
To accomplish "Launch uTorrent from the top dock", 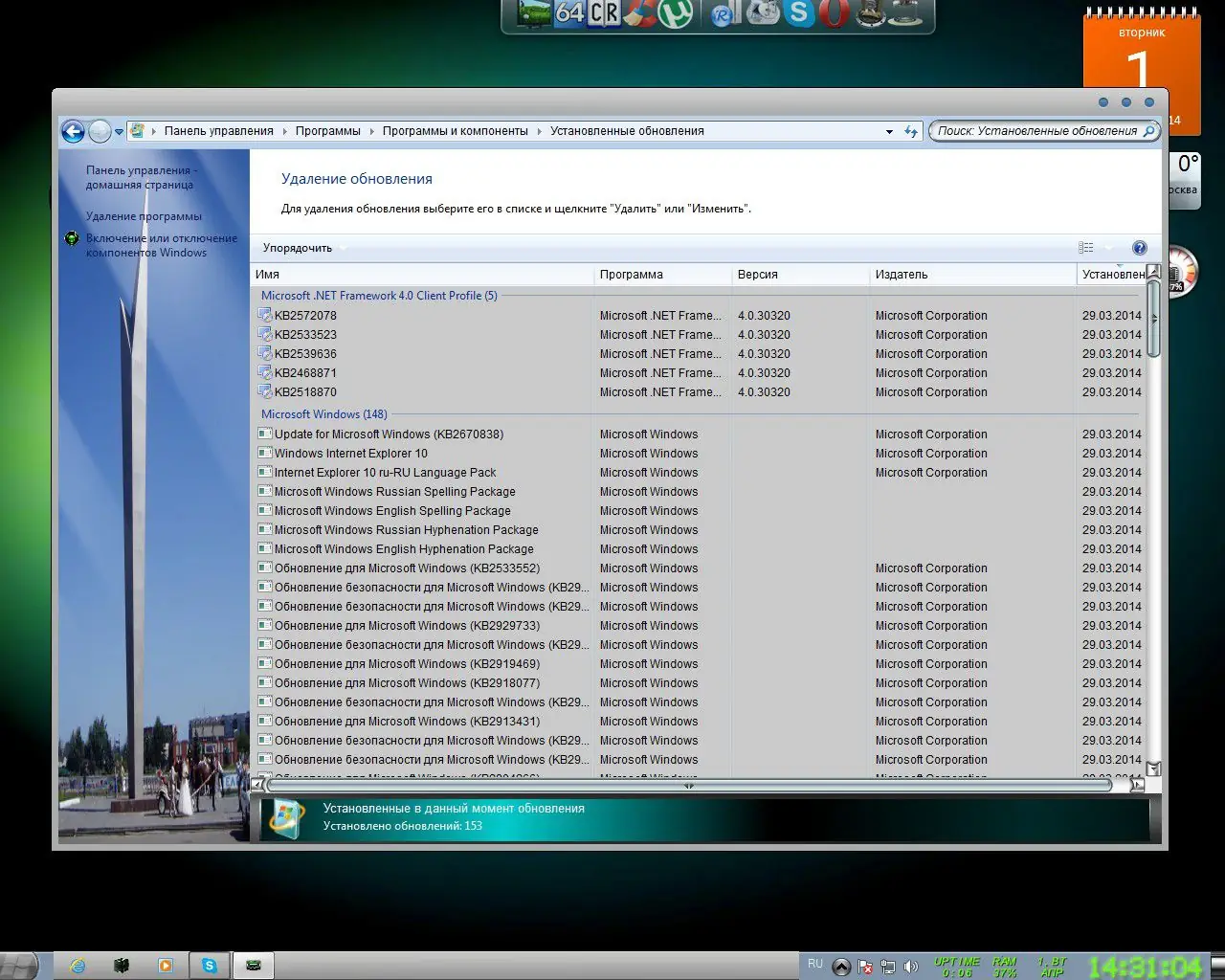I will (678, 12).
